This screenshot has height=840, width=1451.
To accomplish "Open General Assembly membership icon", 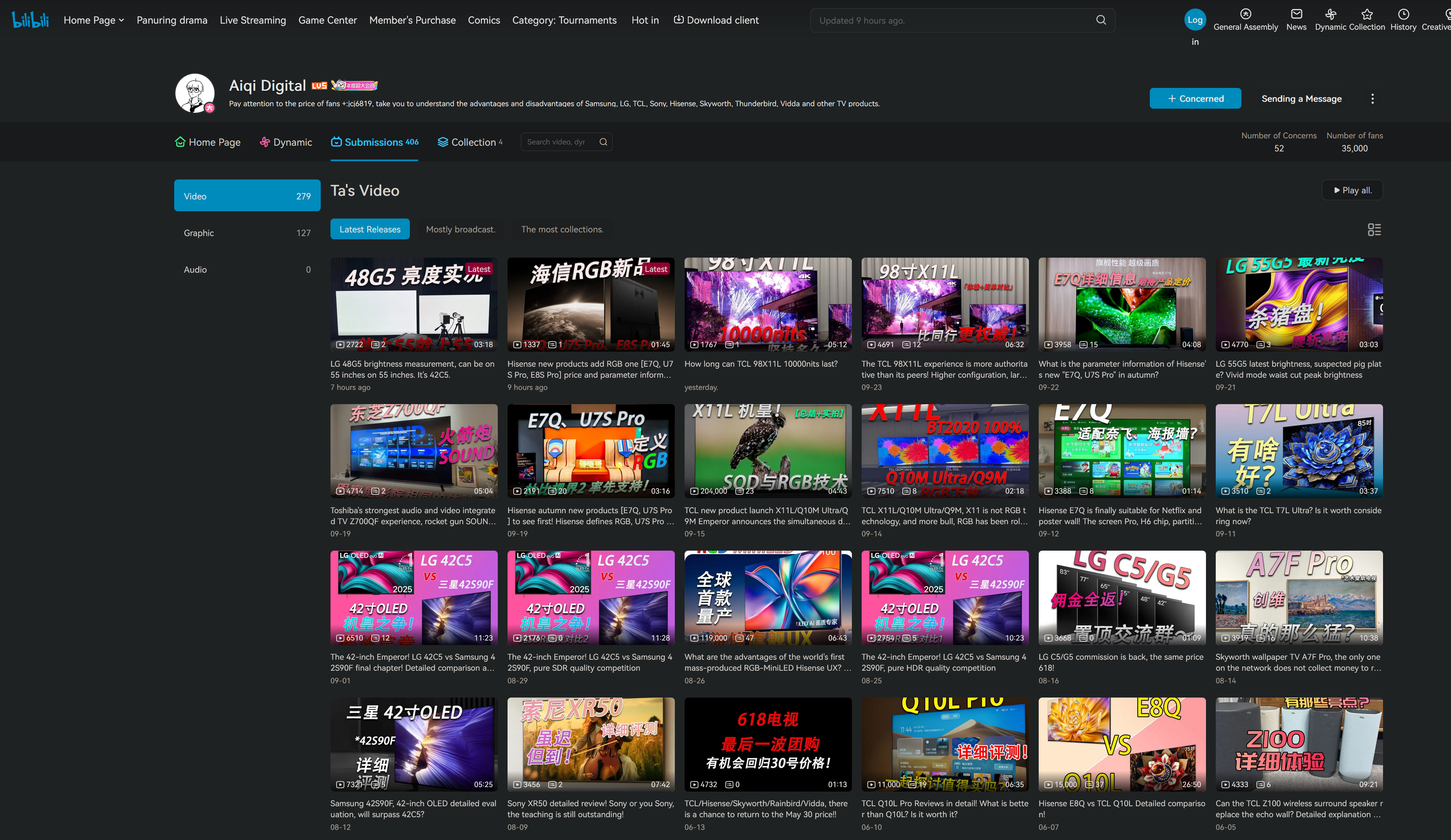I will pos(1245,14).
